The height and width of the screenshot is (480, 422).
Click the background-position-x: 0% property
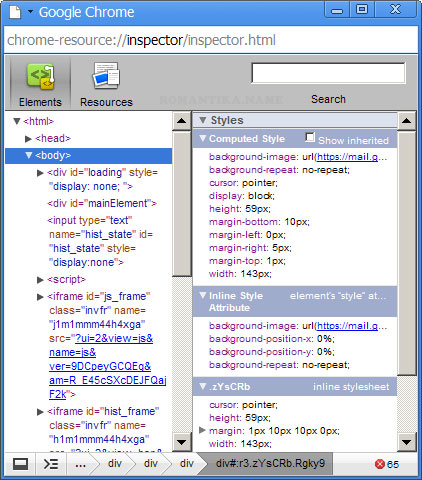(x=272, y=339)
